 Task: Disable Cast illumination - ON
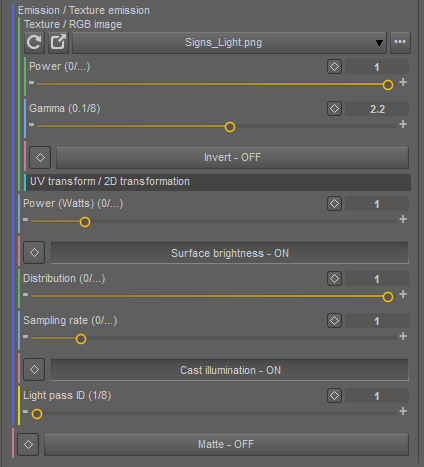coord(230,370)
